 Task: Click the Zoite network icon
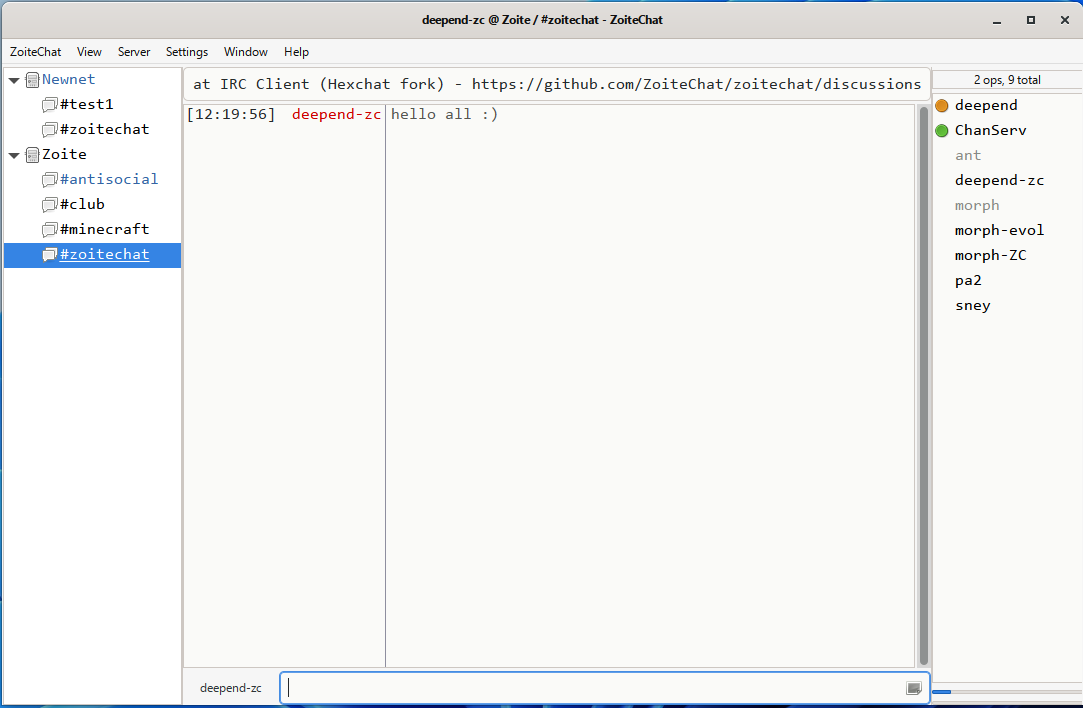(31, 154)
